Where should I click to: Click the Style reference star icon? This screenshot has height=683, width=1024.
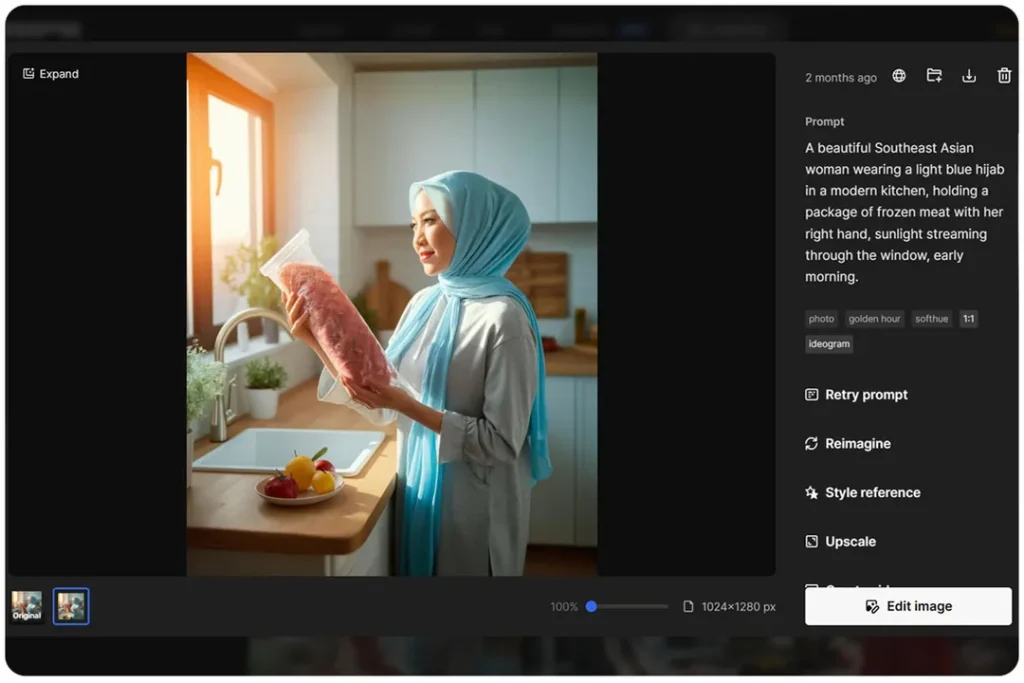(811, 492)
